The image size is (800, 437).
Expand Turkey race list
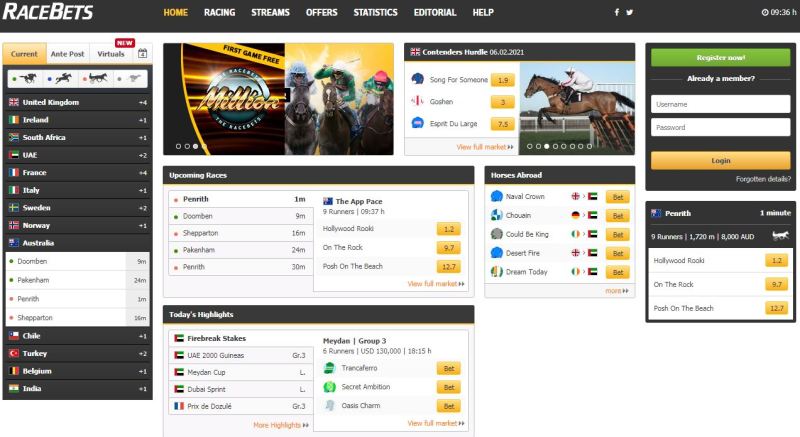tap(78, 353)
